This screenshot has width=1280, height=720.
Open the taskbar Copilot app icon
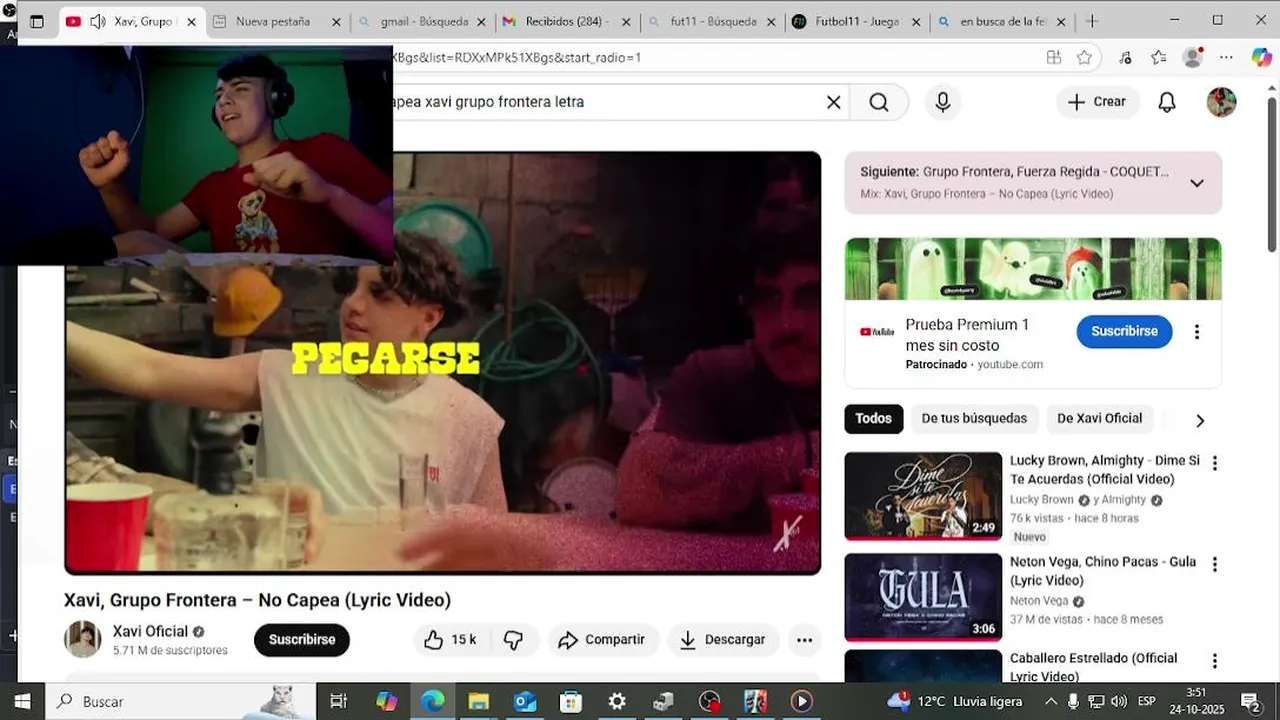[x=386, y=702]
